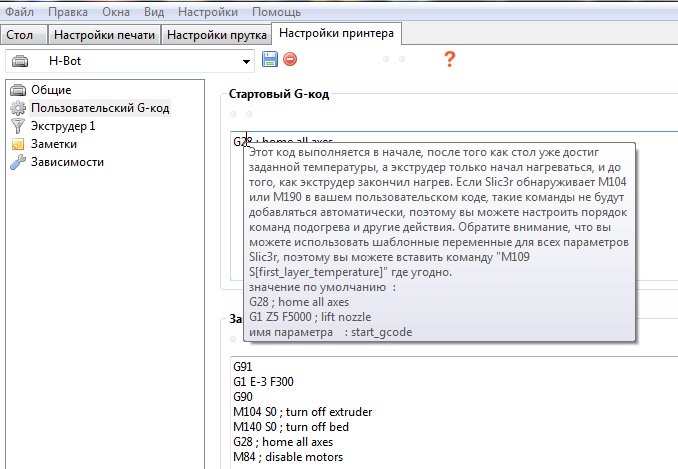
Task: Click the 'M140 S0 ; turn off bed' line
Action: (291, 427)
